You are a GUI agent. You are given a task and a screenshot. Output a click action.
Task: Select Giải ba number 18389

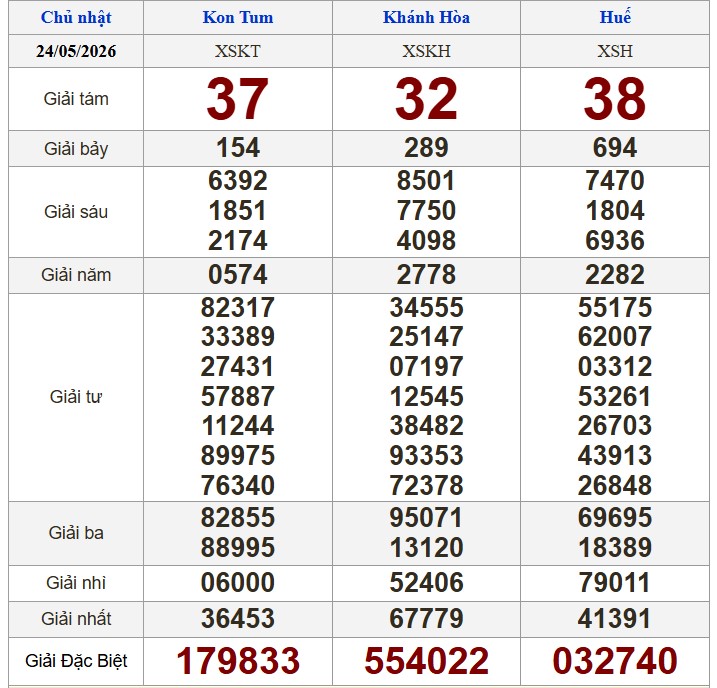(615, 548)
